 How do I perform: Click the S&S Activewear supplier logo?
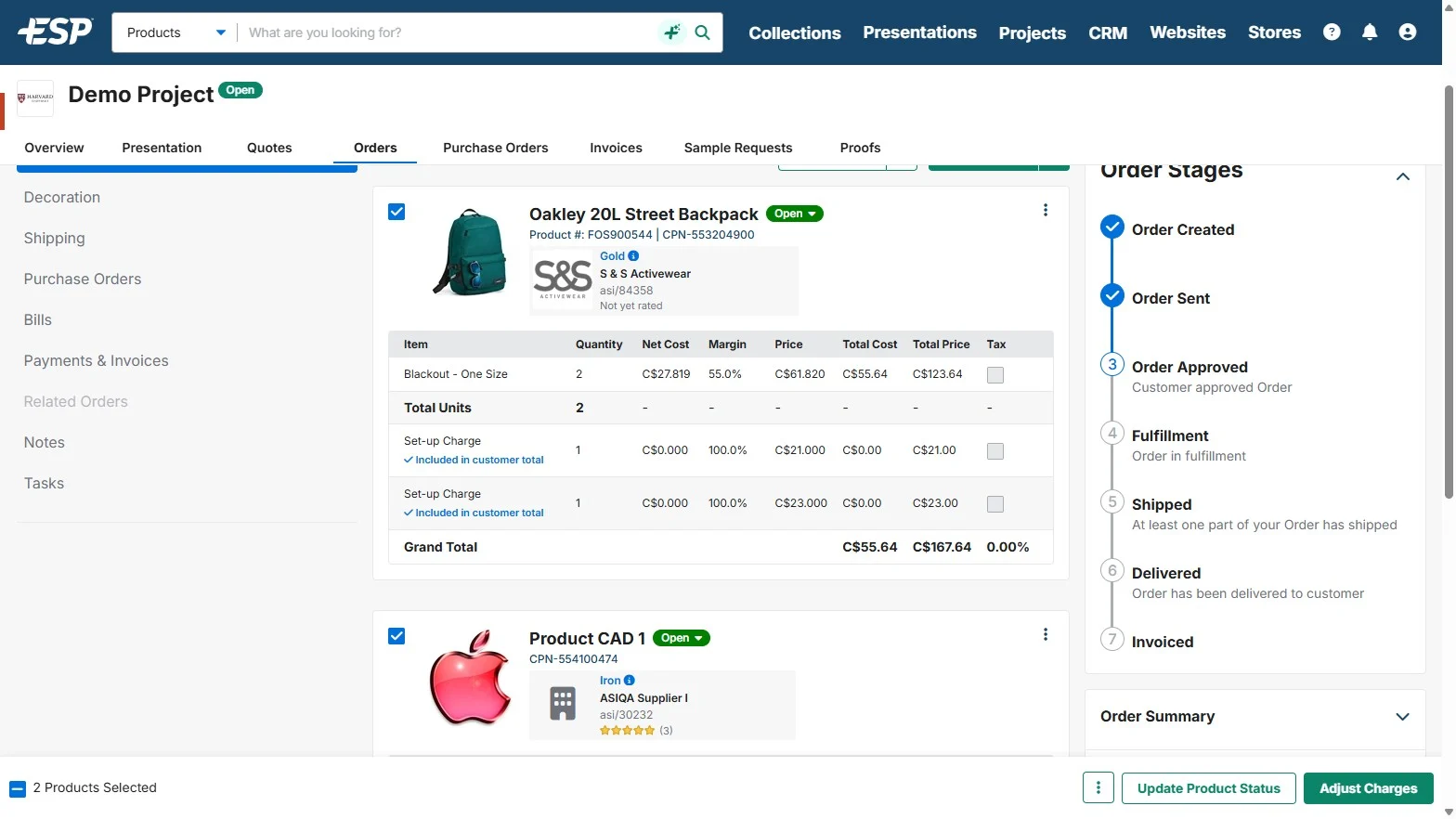click(x=563, y=279)
